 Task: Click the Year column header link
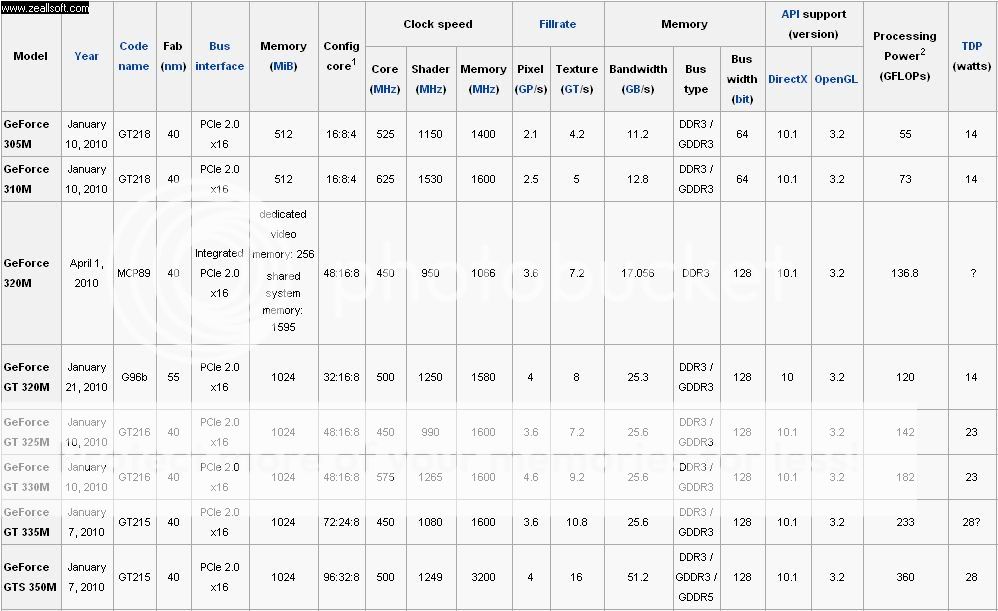pyautogui.click(x=86, y=56)
